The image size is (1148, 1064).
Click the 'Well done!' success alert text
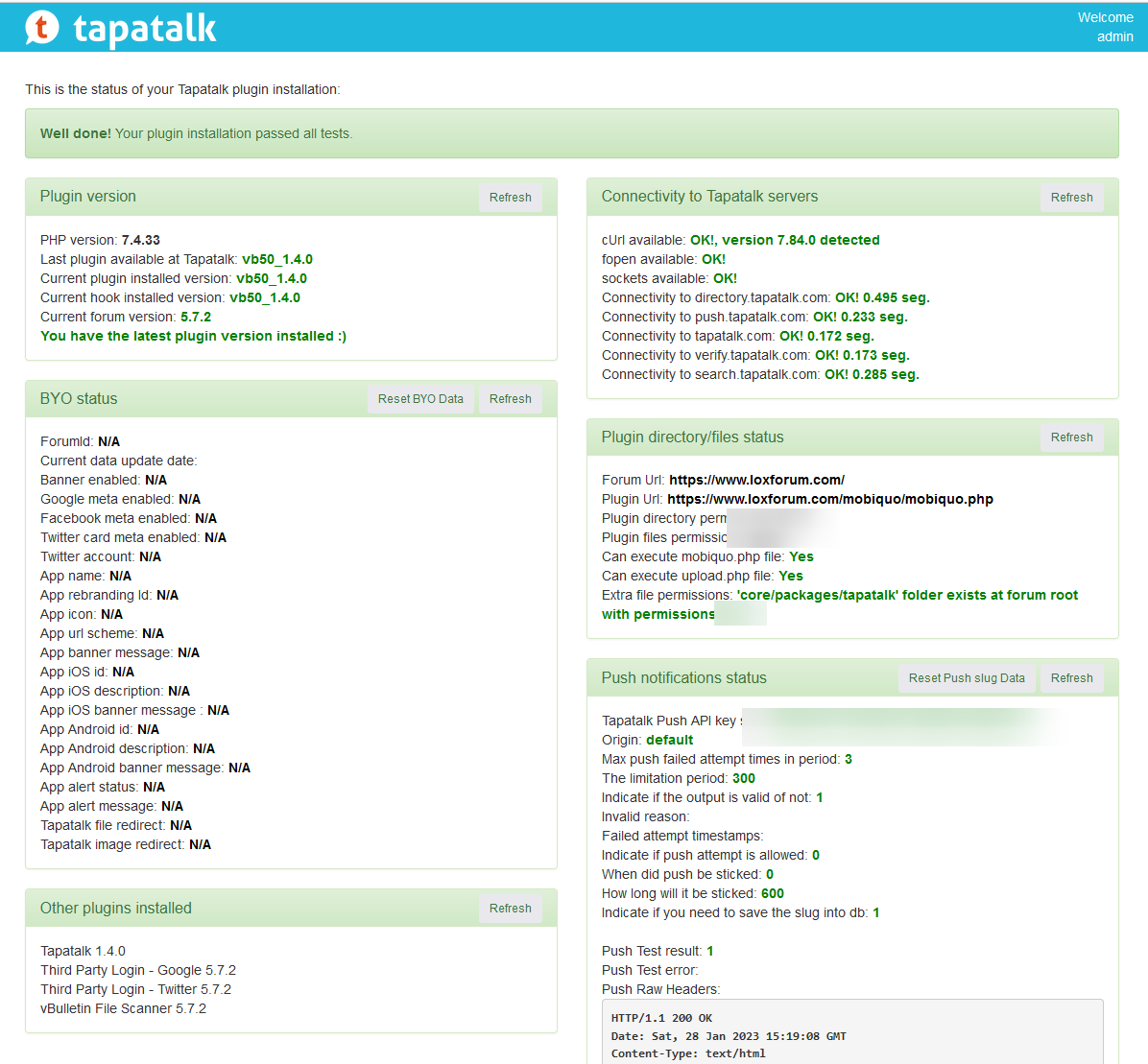[x=196, y=134]
